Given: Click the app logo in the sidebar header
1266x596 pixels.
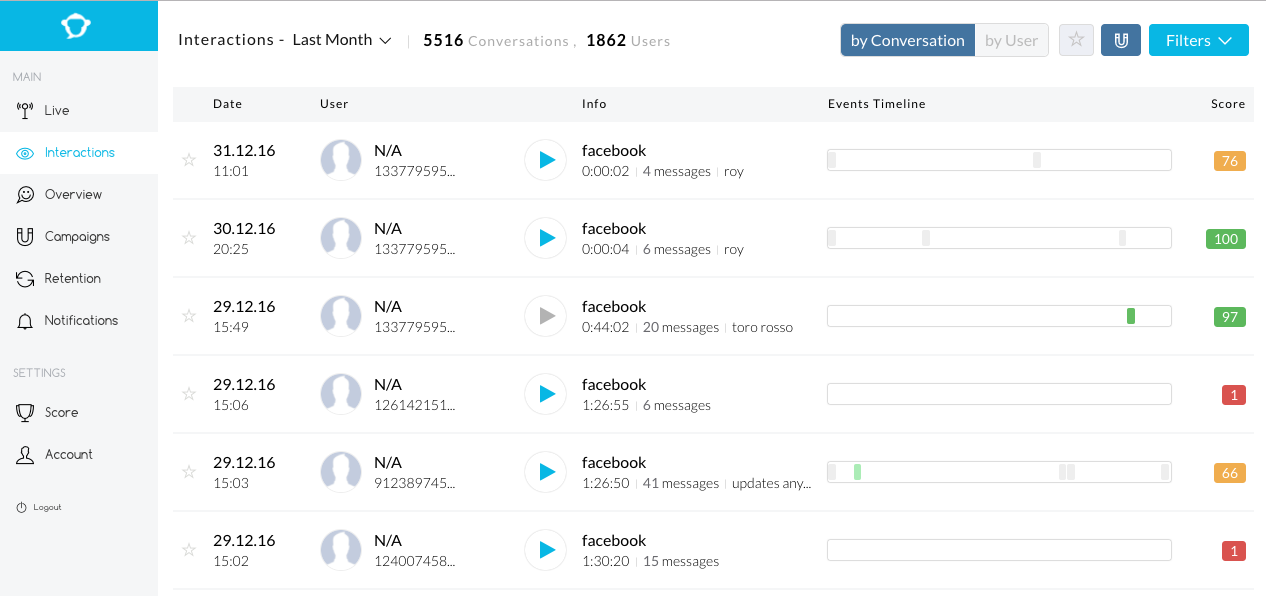Looking at the screenshot, I should pos(76,26).
